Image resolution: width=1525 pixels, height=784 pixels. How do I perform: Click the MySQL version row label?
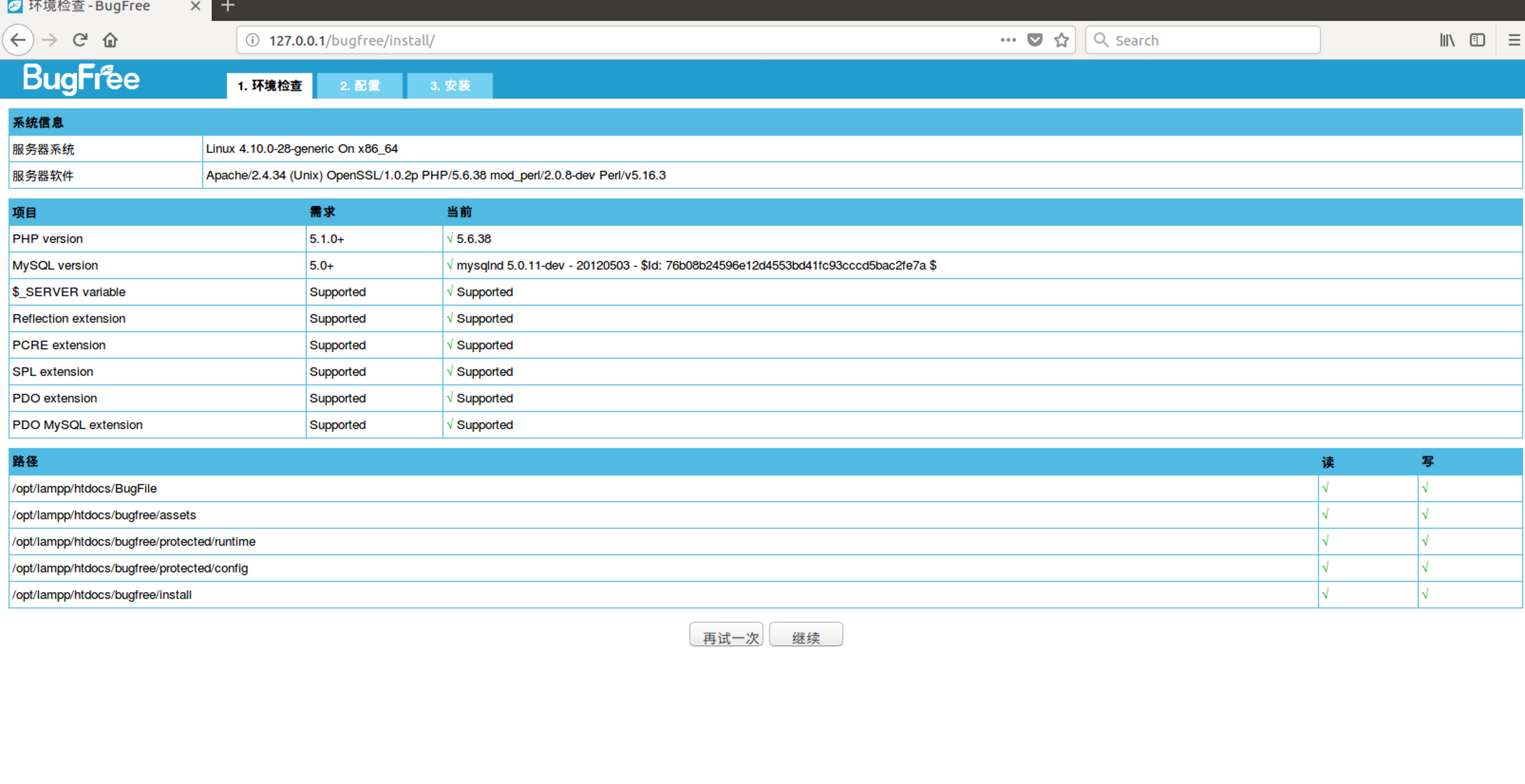[x=56, y=266]
